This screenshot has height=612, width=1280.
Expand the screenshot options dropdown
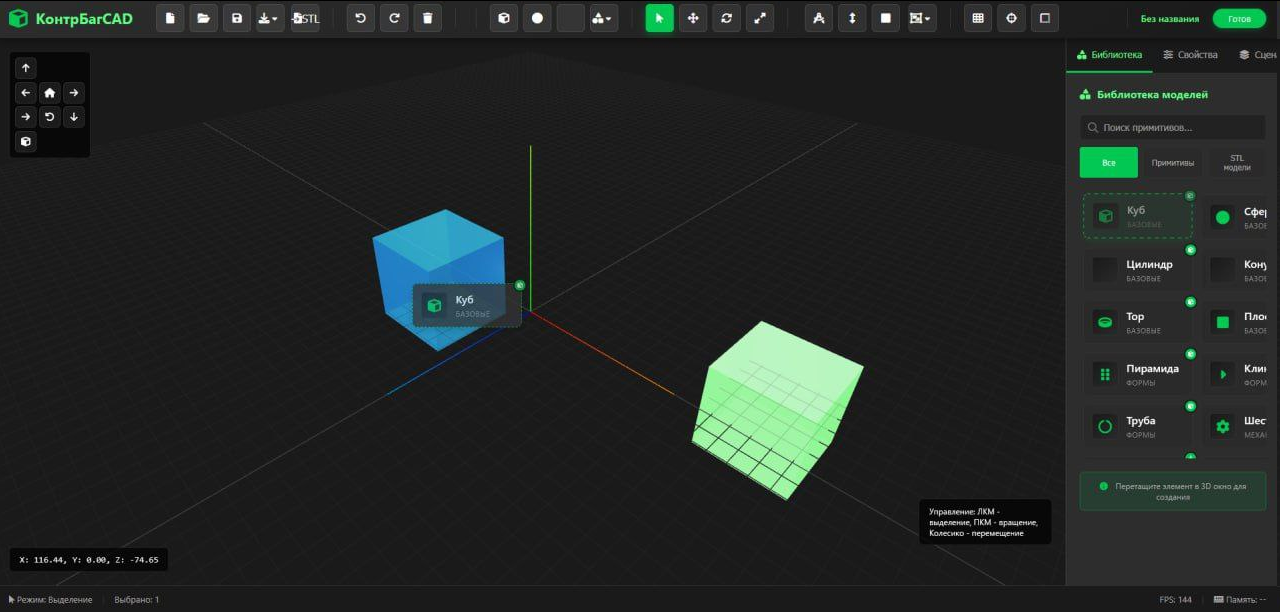[x=921, y=17]
